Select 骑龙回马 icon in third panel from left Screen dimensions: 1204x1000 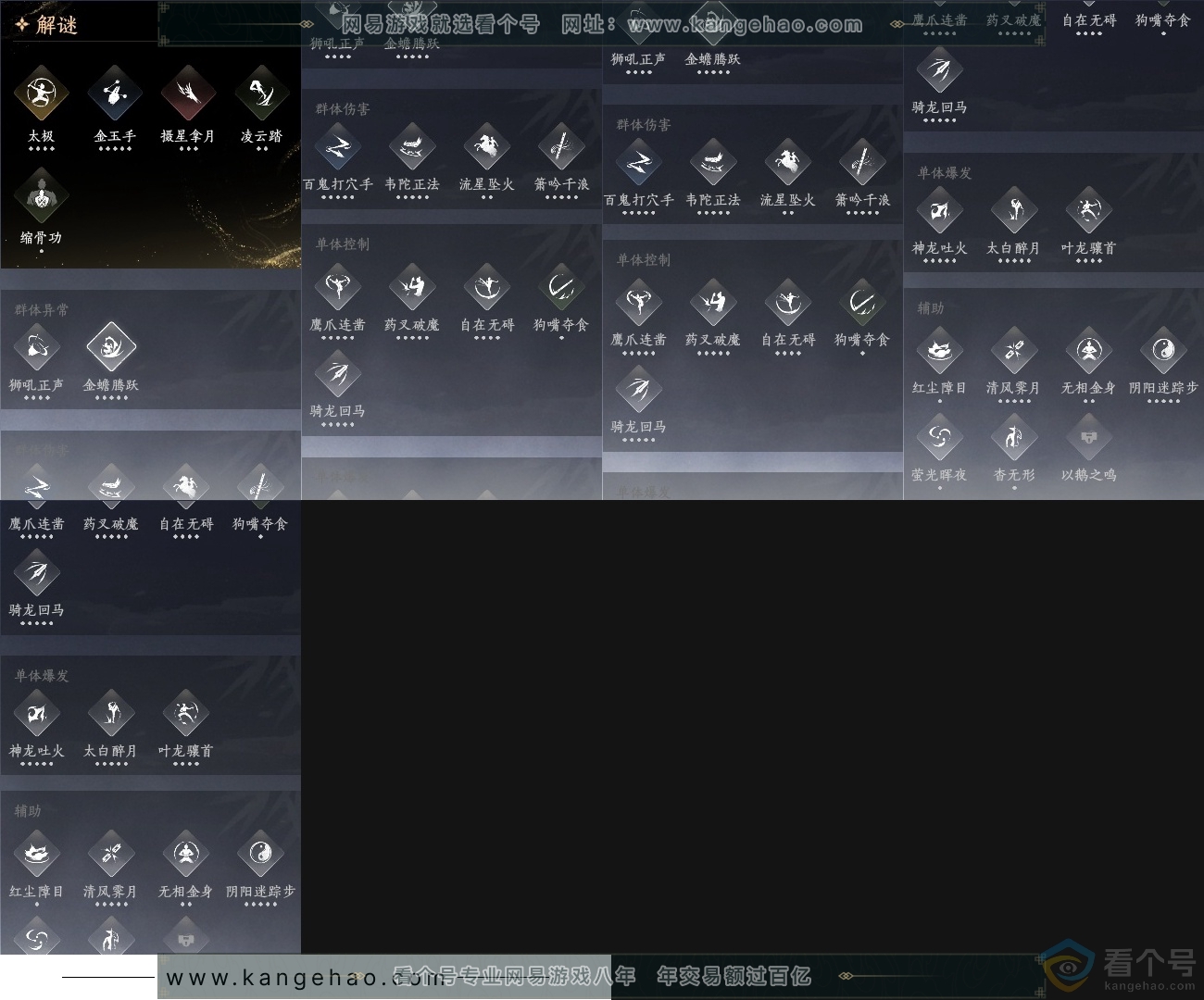click(x=639, y=389)
